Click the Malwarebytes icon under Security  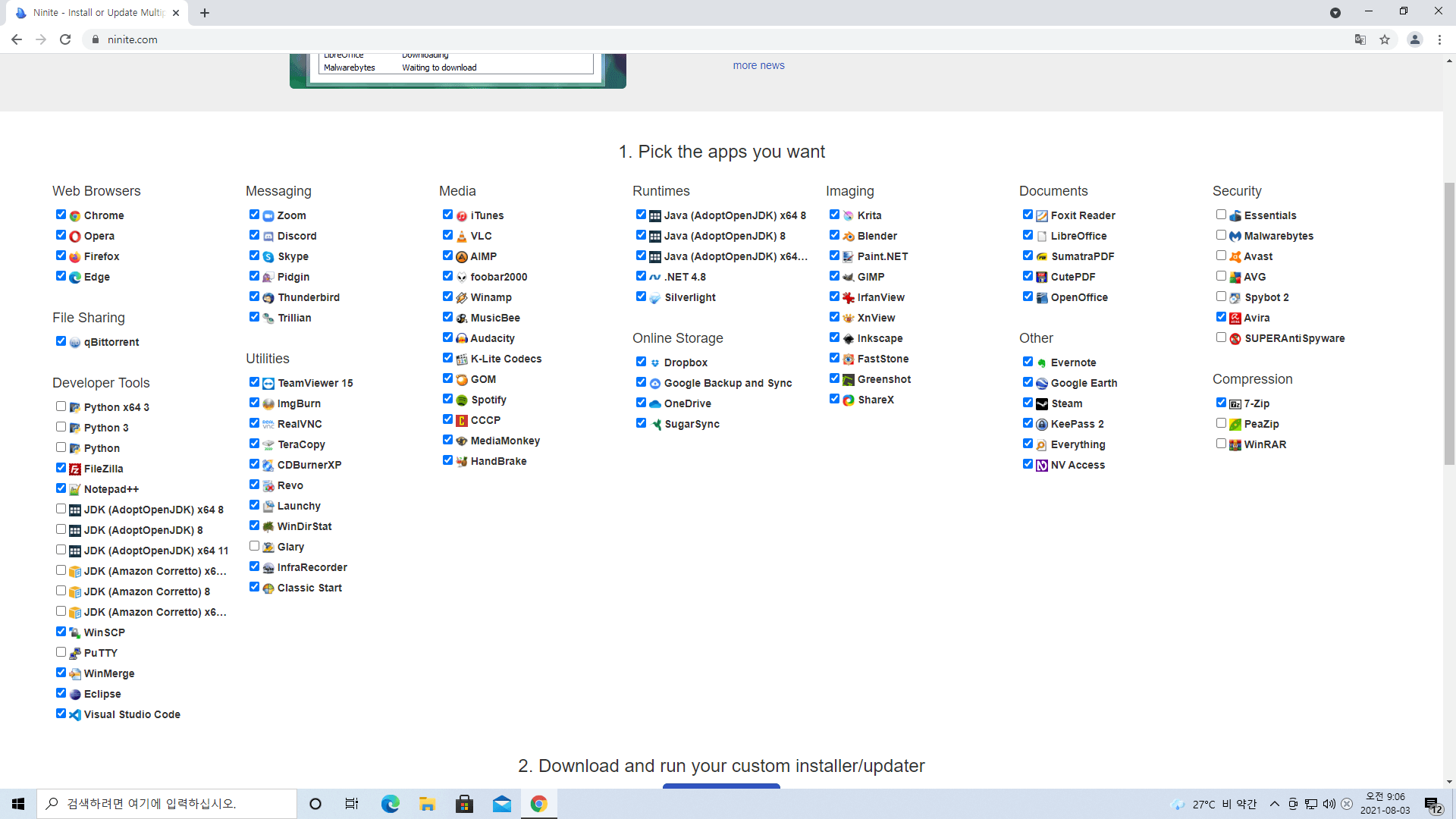(x=1235, y=237)
